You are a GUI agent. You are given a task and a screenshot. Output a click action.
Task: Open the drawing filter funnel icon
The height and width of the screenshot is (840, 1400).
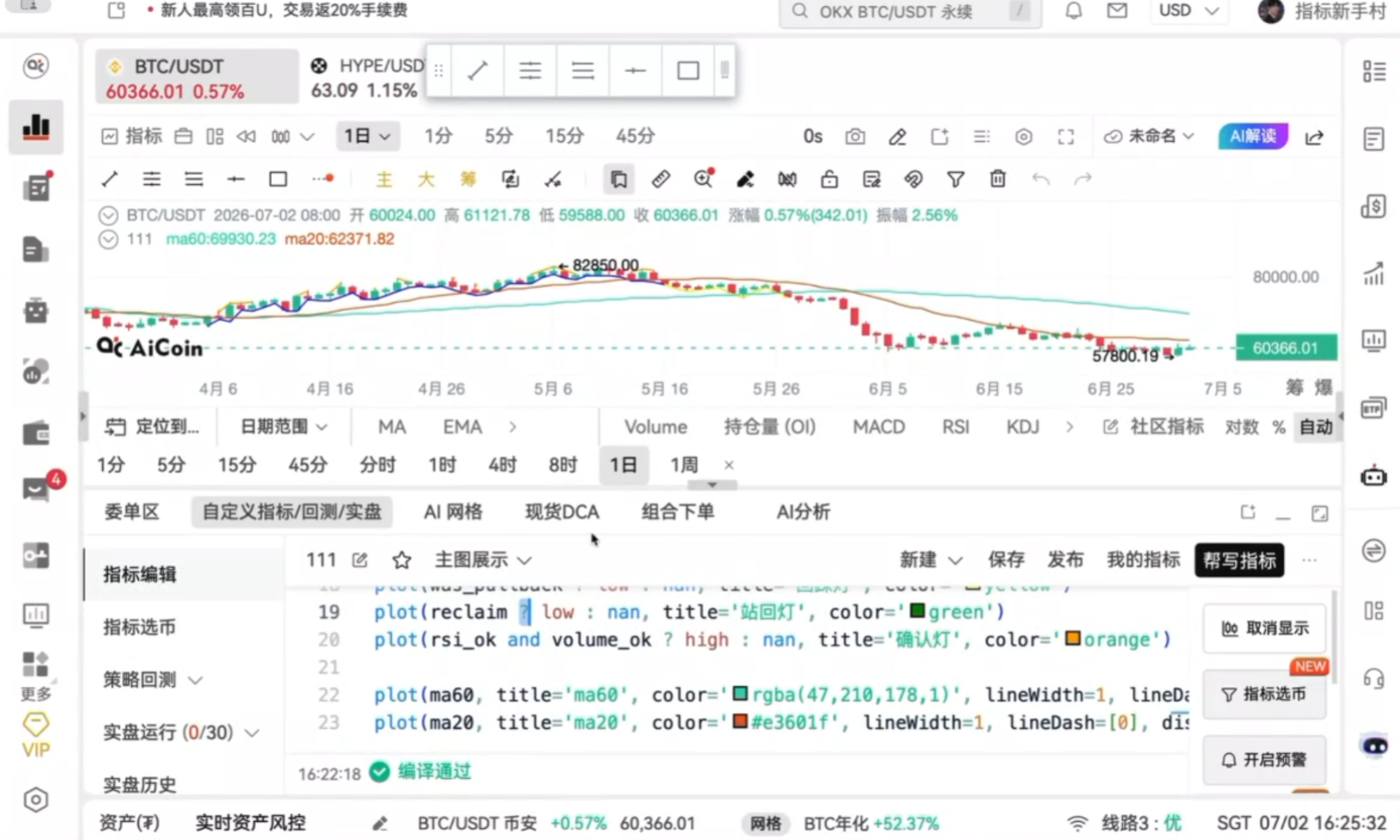(955, 179)
